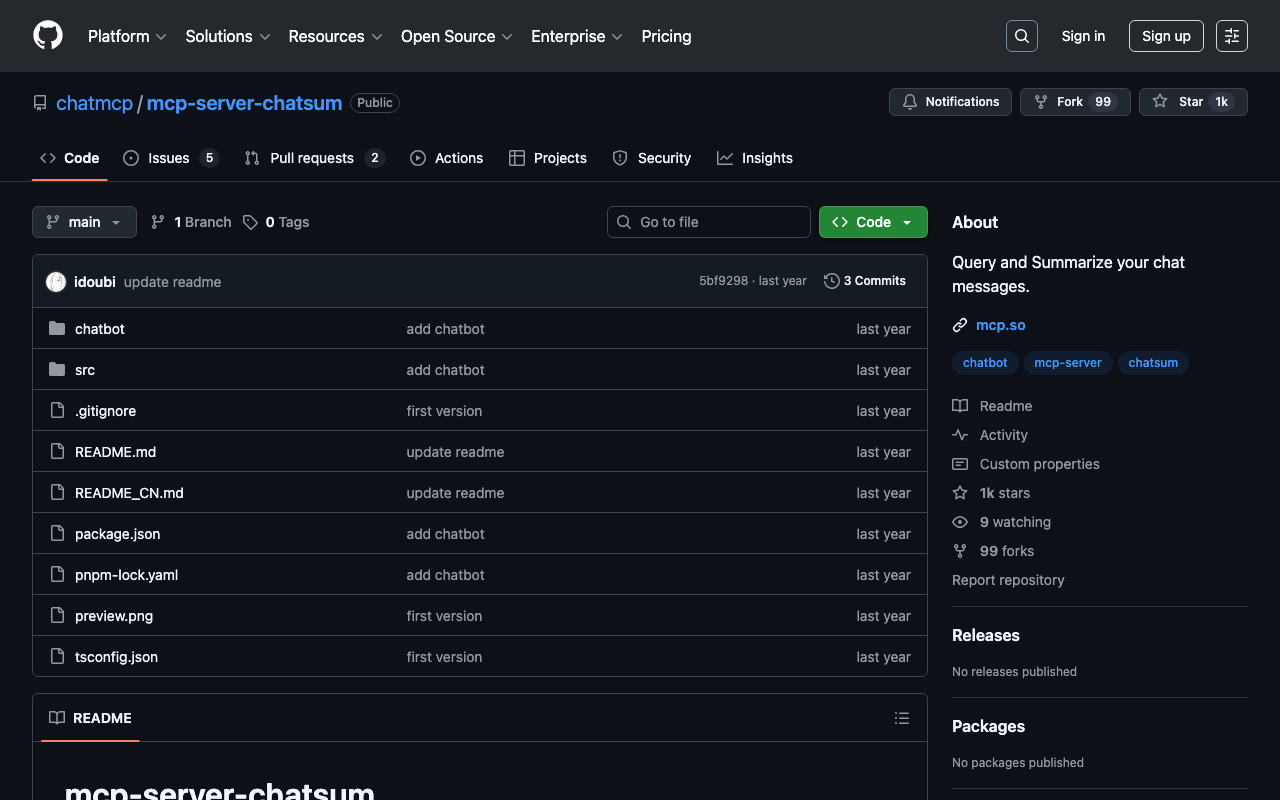The width and height of the screenshot is (1280, 800).
Task: Expand the green Code dropdown
Action: click(x=873, y=222)
